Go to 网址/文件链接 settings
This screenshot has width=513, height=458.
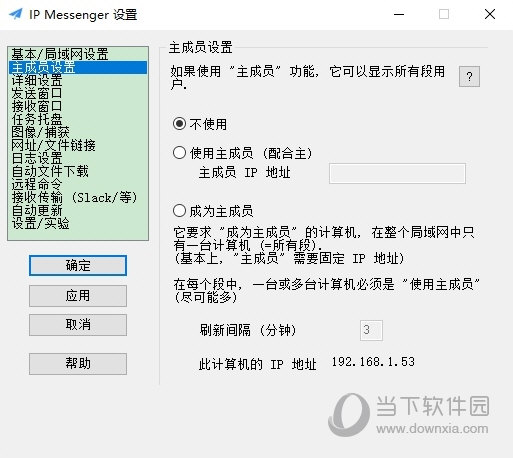point(78,145)
